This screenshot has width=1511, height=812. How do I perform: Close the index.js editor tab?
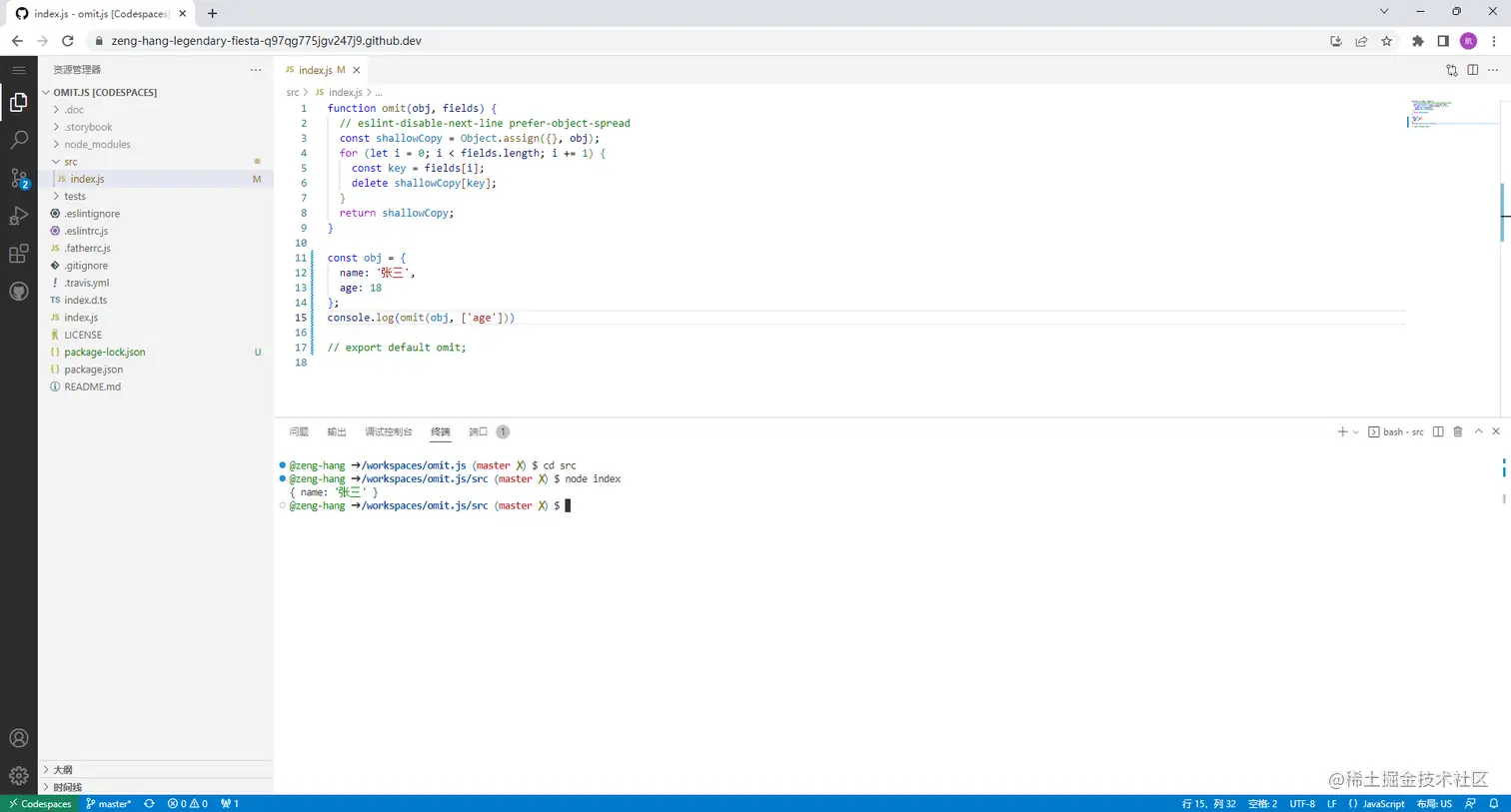[x=356, y=70]
